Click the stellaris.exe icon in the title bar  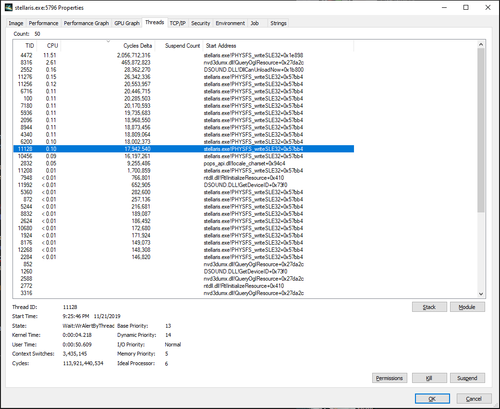pyautogui.click(x=8, y=7)
